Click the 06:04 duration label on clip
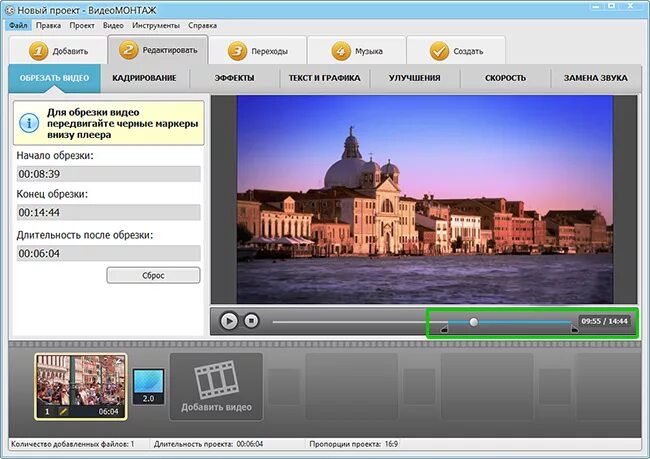The image size is (650, 459). pyautogui.click(x=108, y=412)
